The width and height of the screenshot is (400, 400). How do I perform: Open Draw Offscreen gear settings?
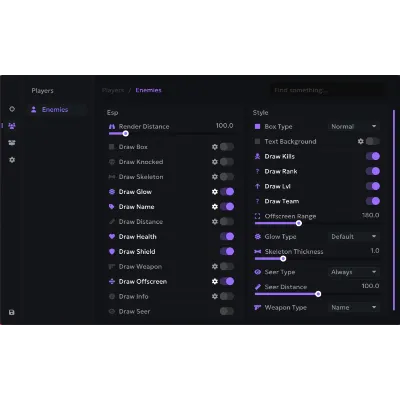click(215, 281)
